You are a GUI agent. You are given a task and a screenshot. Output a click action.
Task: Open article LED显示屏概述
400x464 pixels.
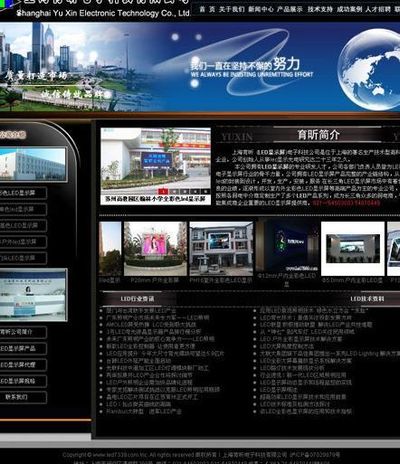(279, 390)
